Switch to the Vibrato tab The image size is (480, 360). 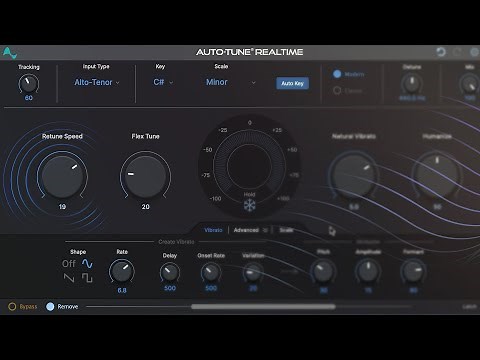[x=213, y=230]
